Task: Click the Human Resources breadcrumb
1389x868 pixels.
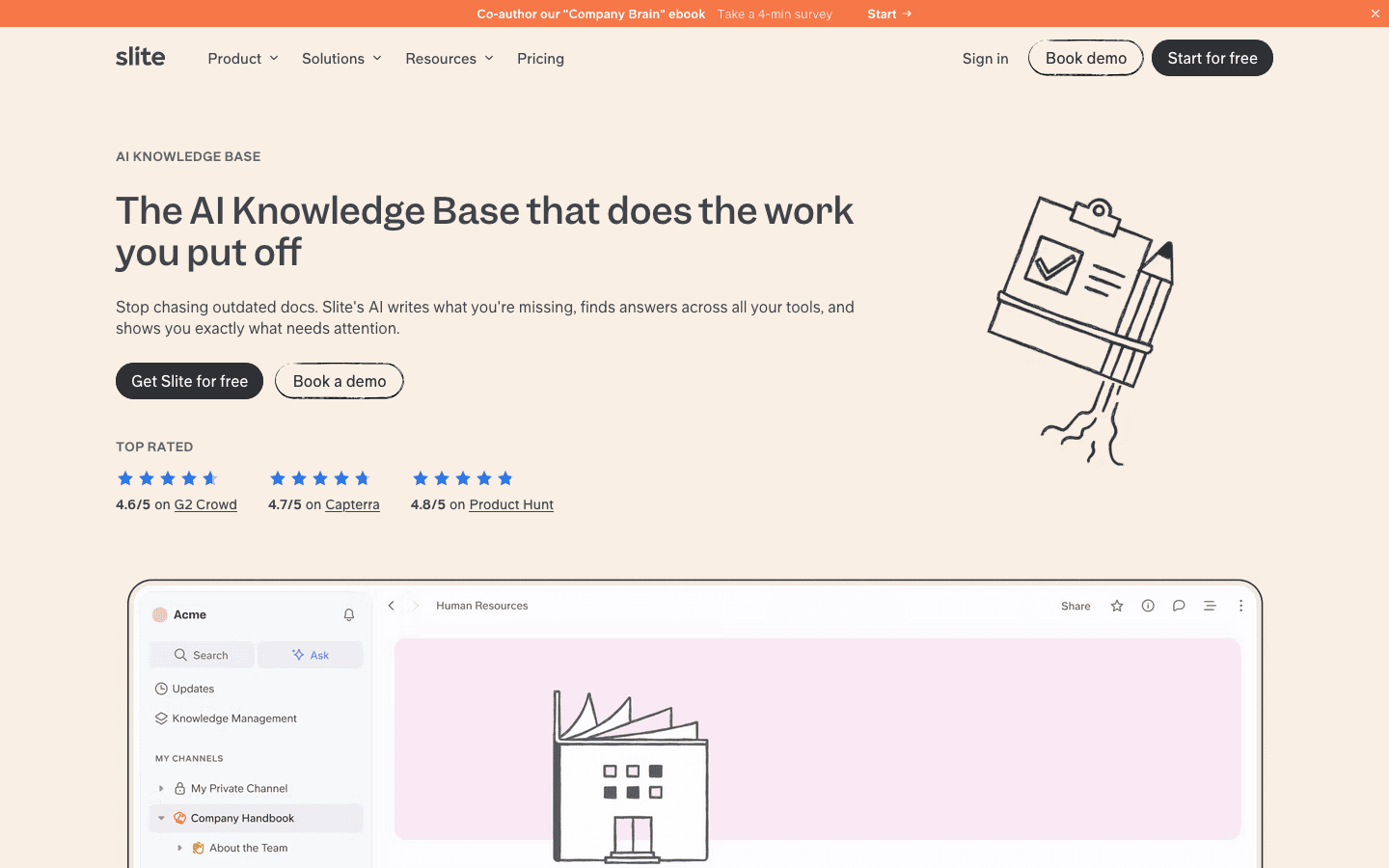Action: tap(481, 606)
